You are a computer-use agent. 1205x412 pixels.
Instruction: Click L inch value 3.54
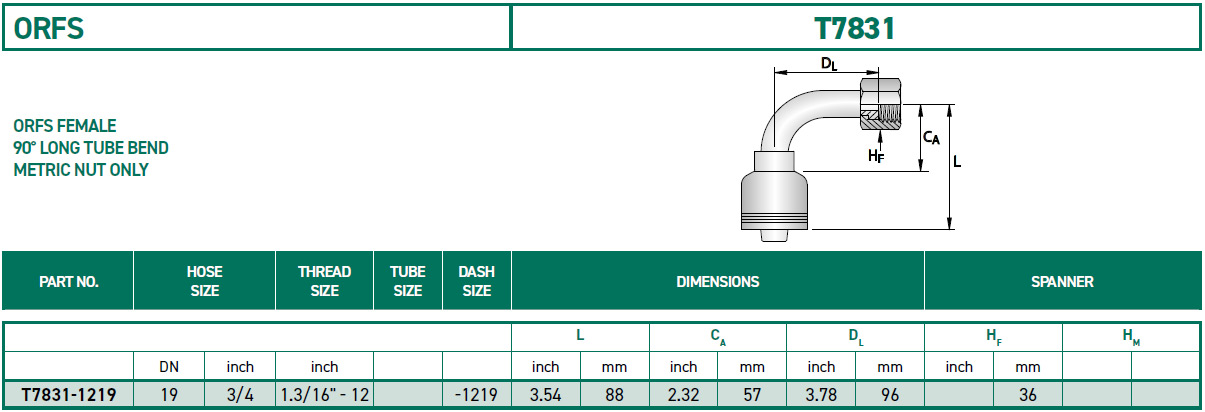pyautogui.click(x=545, y=395)
